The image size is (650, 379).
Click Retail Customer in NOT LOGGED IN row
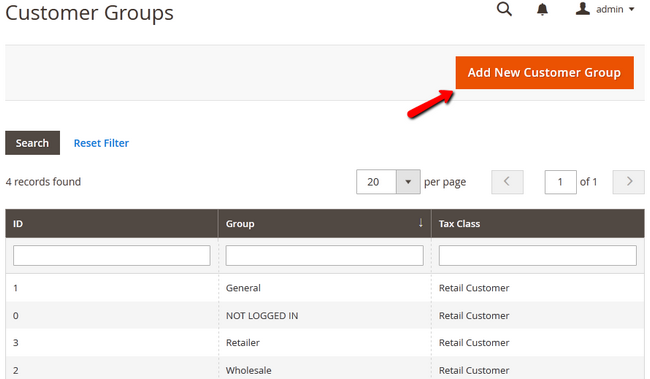(x=474, y=316)
